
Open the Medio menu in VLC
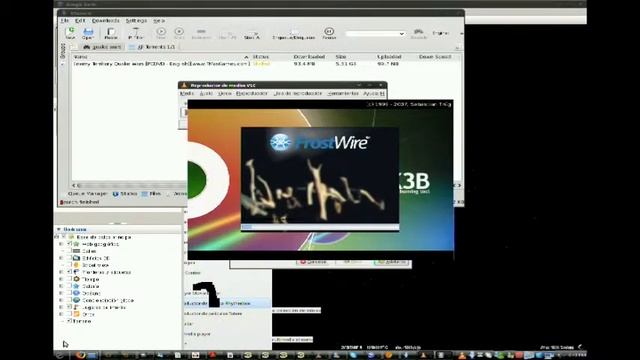point(187,93)
